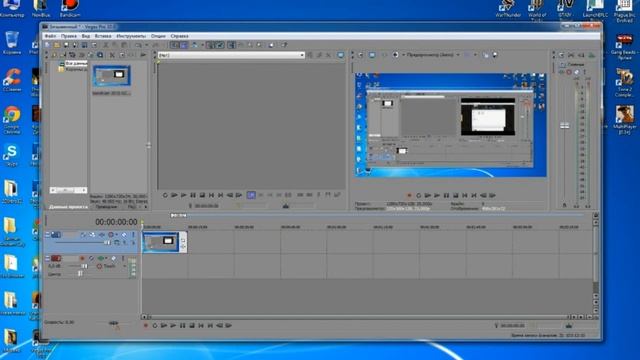
Task: Open Google Chrome desktop shortcut
Action: (12, 119)
